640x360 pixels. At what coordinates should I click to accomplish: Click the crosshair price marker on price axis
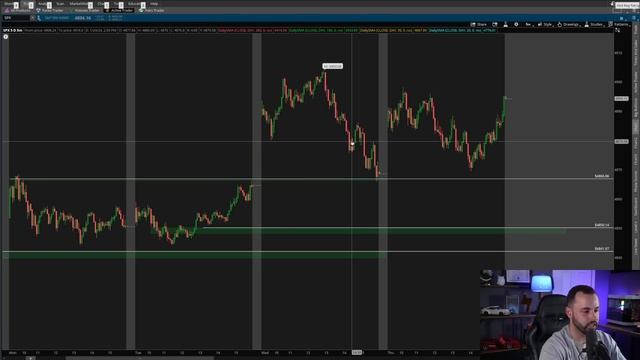pyautogui.click(x=621, y=142)
